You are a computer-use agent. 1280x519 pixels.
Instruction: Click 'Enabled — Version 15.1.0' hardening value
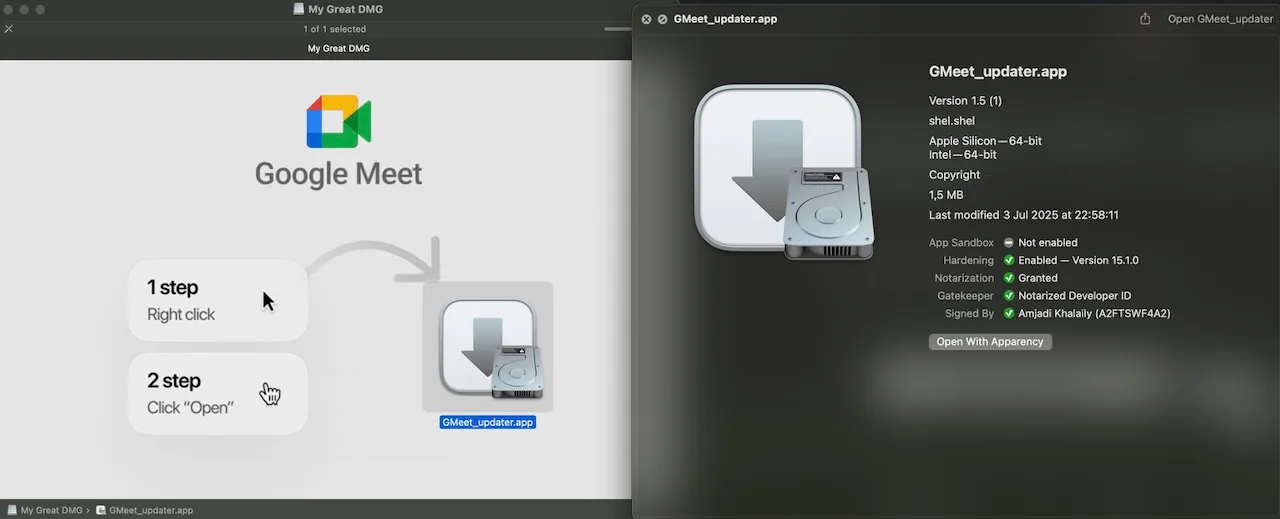click(x=1078, y=260)
